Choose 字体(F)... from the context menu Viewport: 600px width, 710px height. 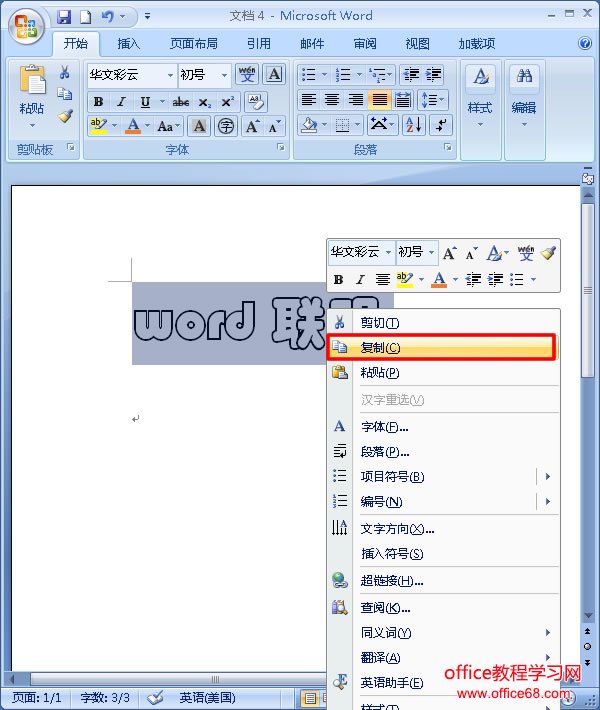coord(443,427)
